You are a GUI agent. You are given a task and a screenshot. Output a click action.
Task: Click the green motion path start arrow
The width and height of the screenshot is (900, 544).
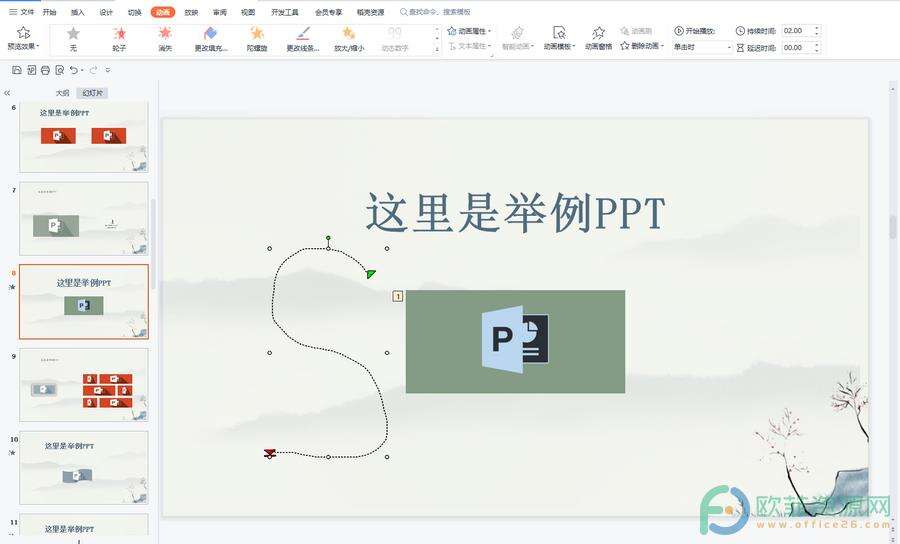(x=371, y=274)
